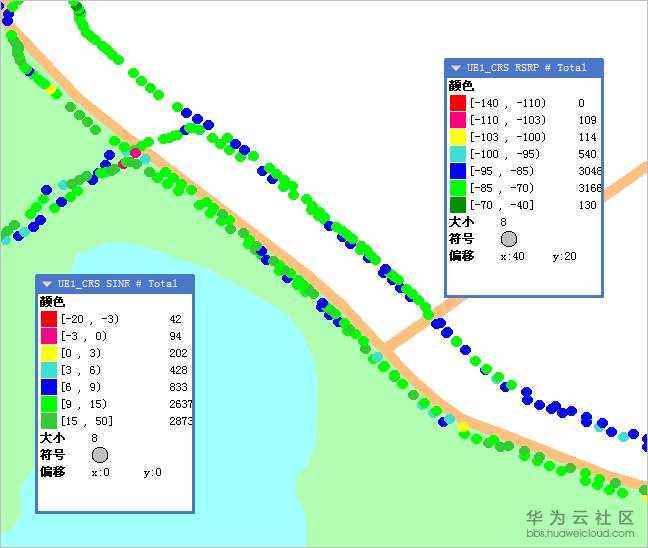Click the RSRP red [-140, -110) swatch
Image resolution: width=648 pixels, height=548 pixels.
click(x=458, y=103)
